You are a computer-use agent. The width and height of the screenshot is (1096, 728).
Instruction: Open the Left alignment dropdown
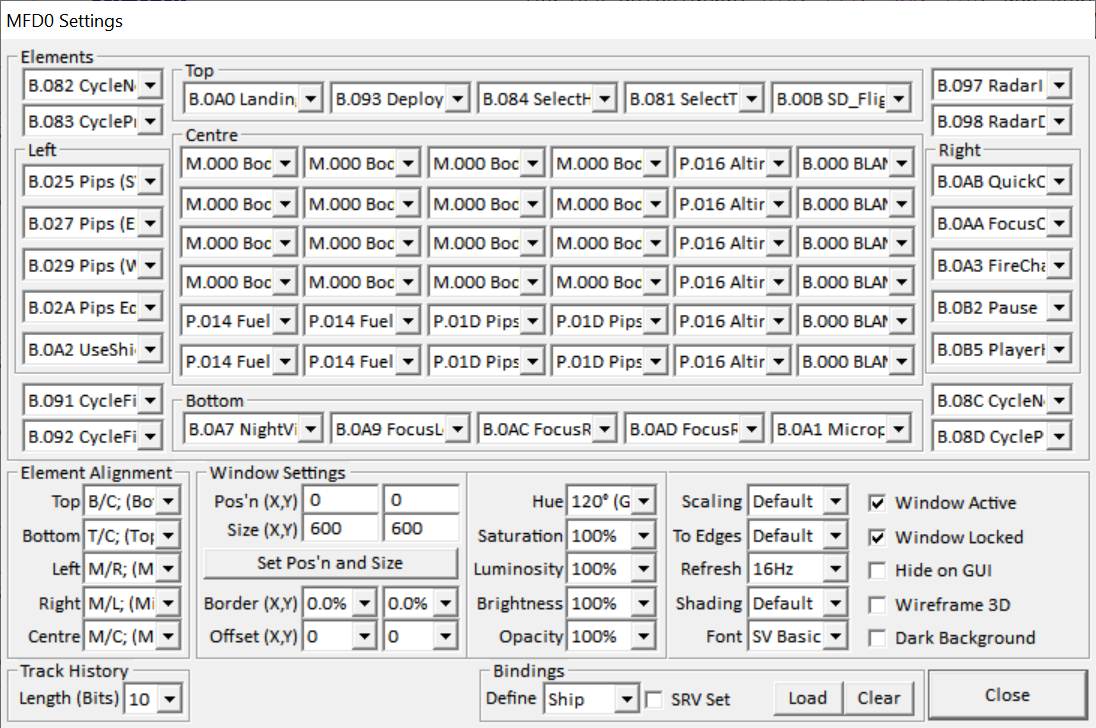[x=131, y=569]
